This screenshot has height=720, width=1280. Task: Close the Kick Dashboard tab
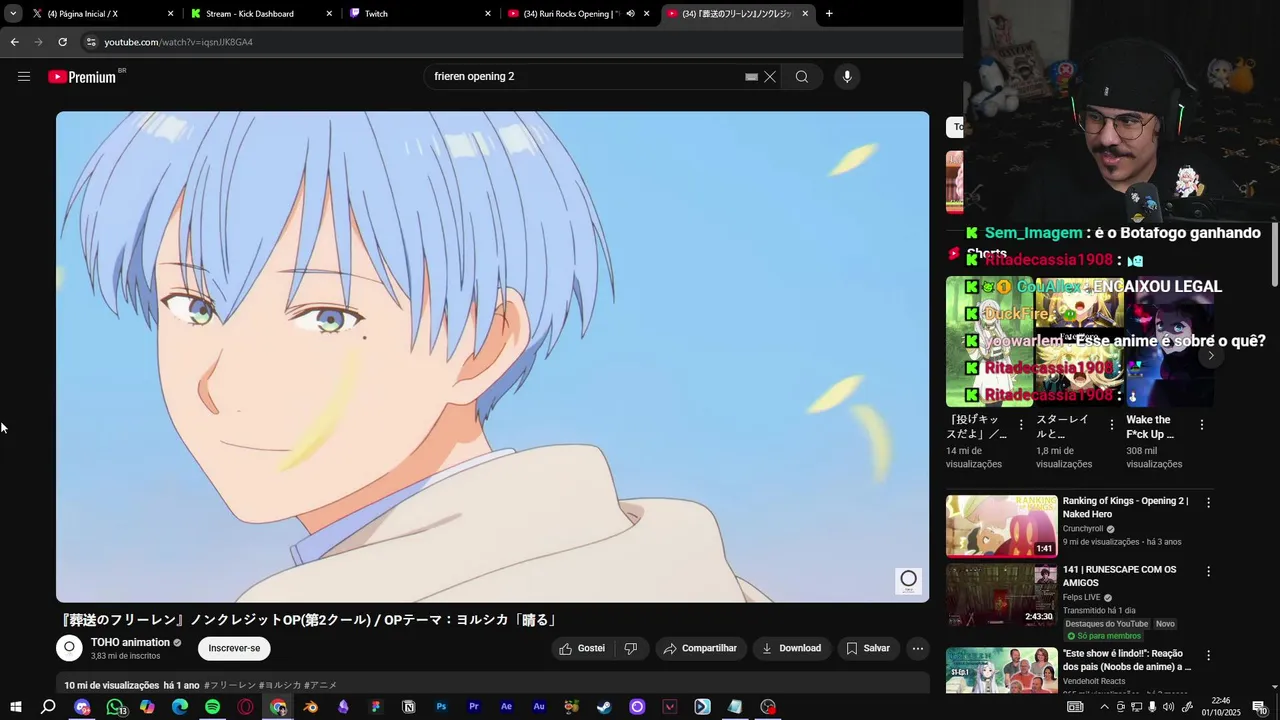[x=328, y=14]
